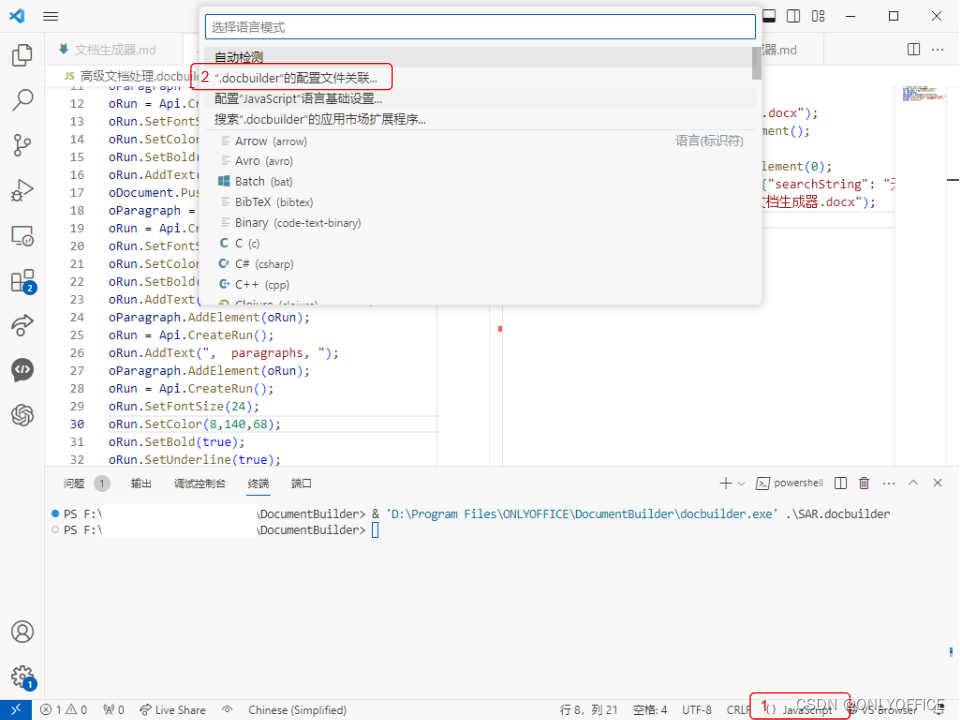Select C++ (cpp) language
The height and width of the screenshot is (720, 960).
(478, 285)
